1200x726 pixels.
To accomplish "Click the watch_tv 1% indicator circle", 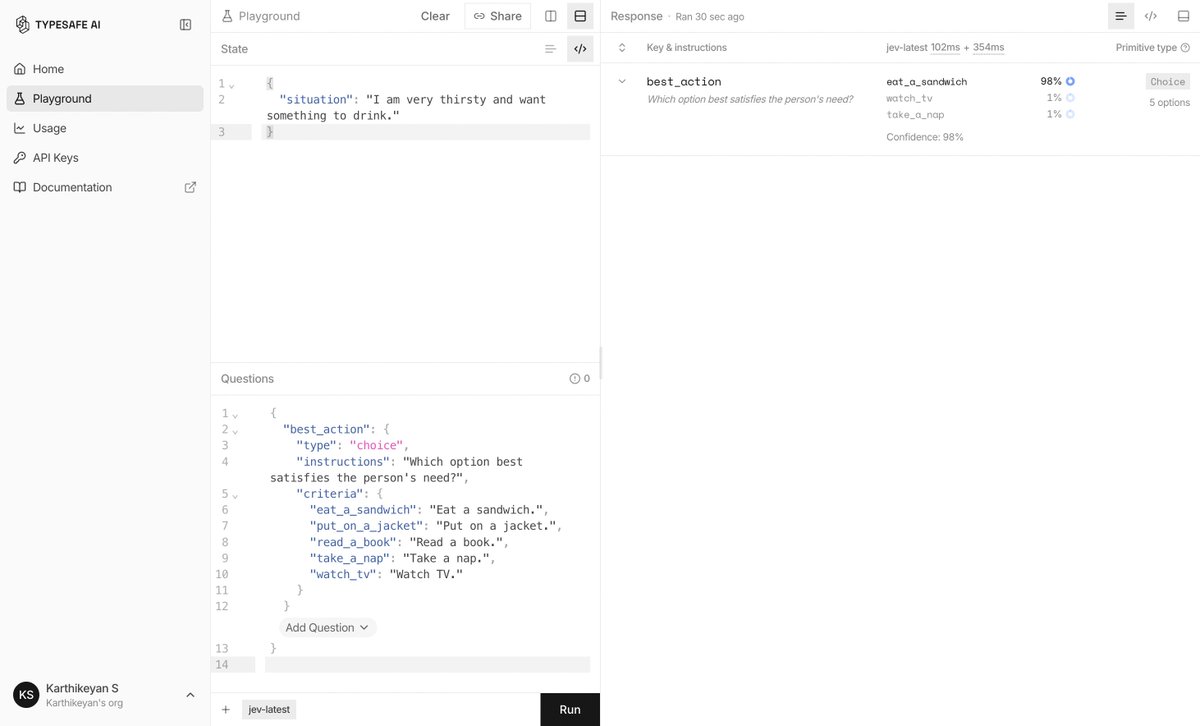I will tap(1070, 98).
